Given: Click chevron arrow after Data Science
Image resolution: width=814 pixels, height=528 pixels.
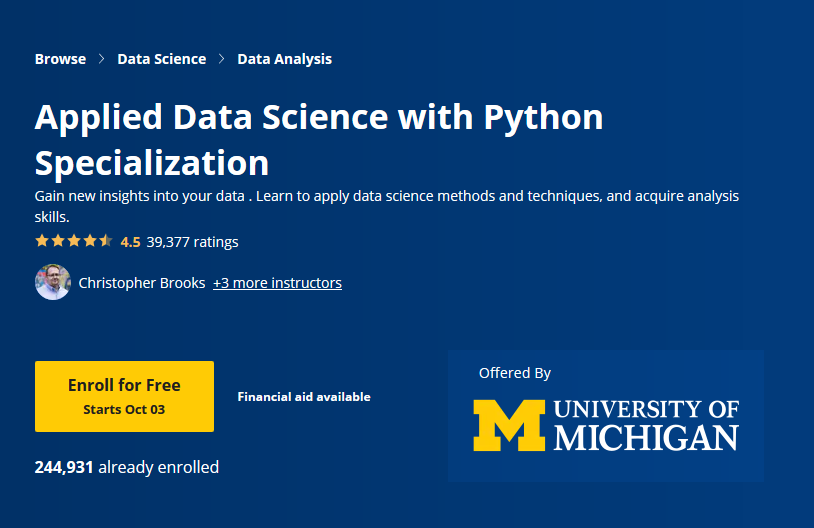Looking at the screenshot, I should 222,59.
